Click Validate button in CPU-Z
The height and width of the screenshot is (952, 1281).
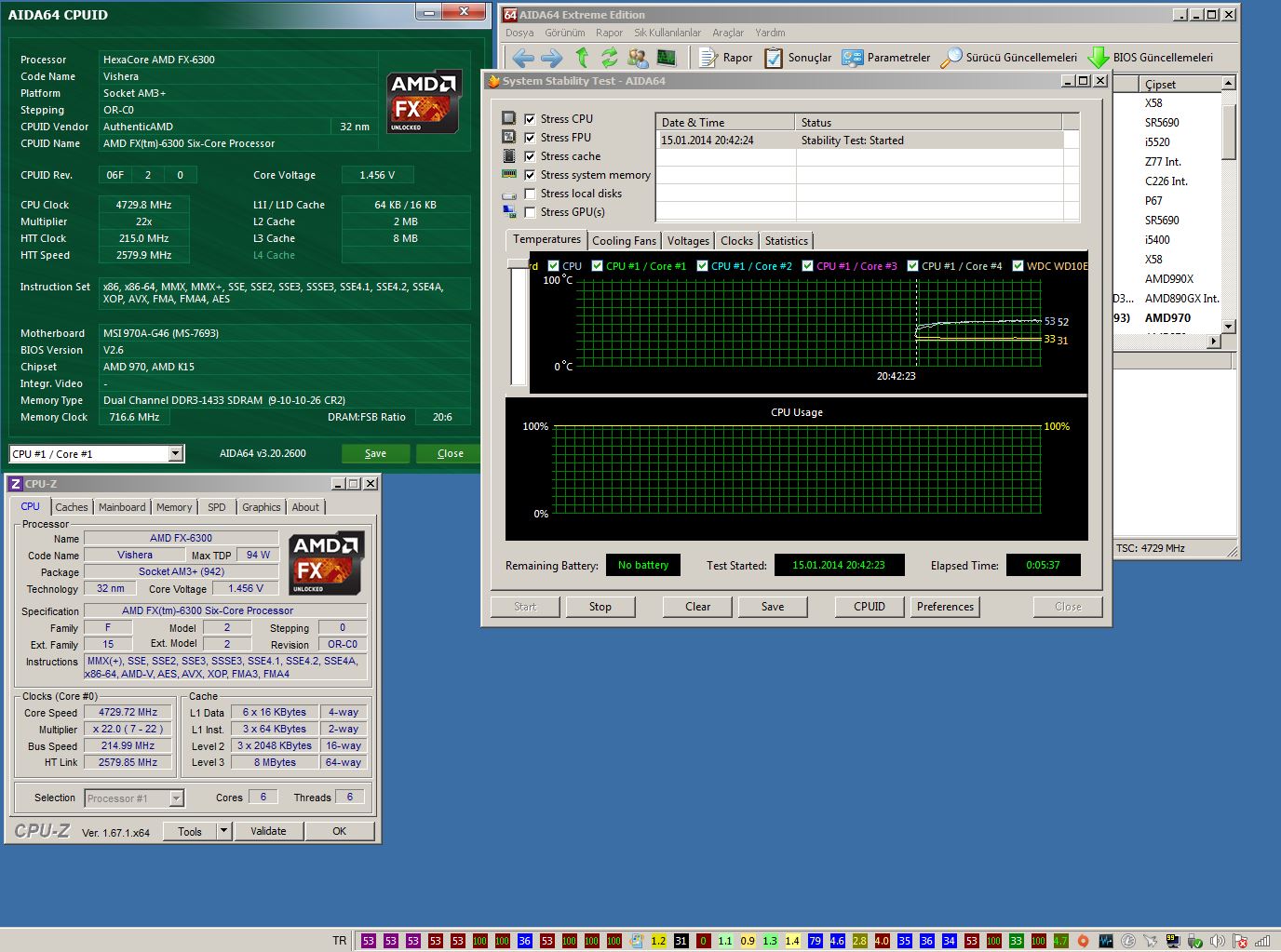point(268,831)
